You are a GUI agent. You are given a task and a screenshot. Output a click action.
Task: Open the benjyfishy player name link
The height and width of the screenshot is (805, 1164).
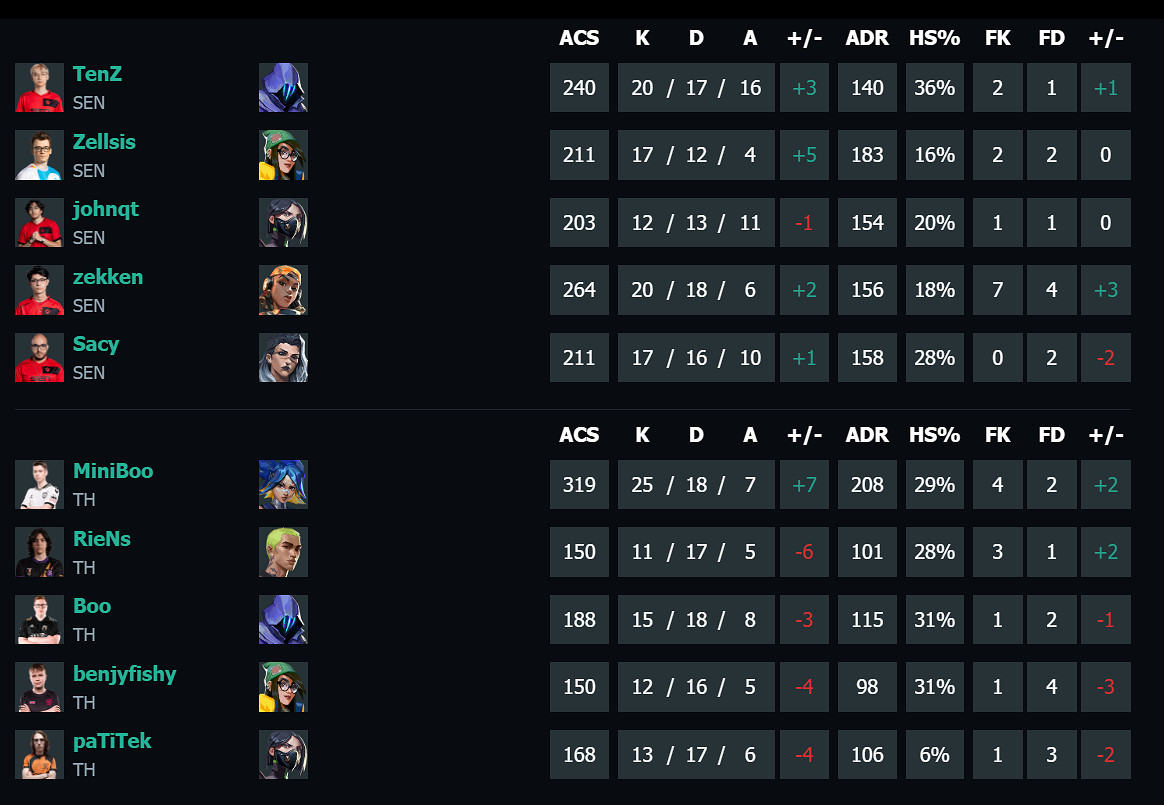point(124,674)
